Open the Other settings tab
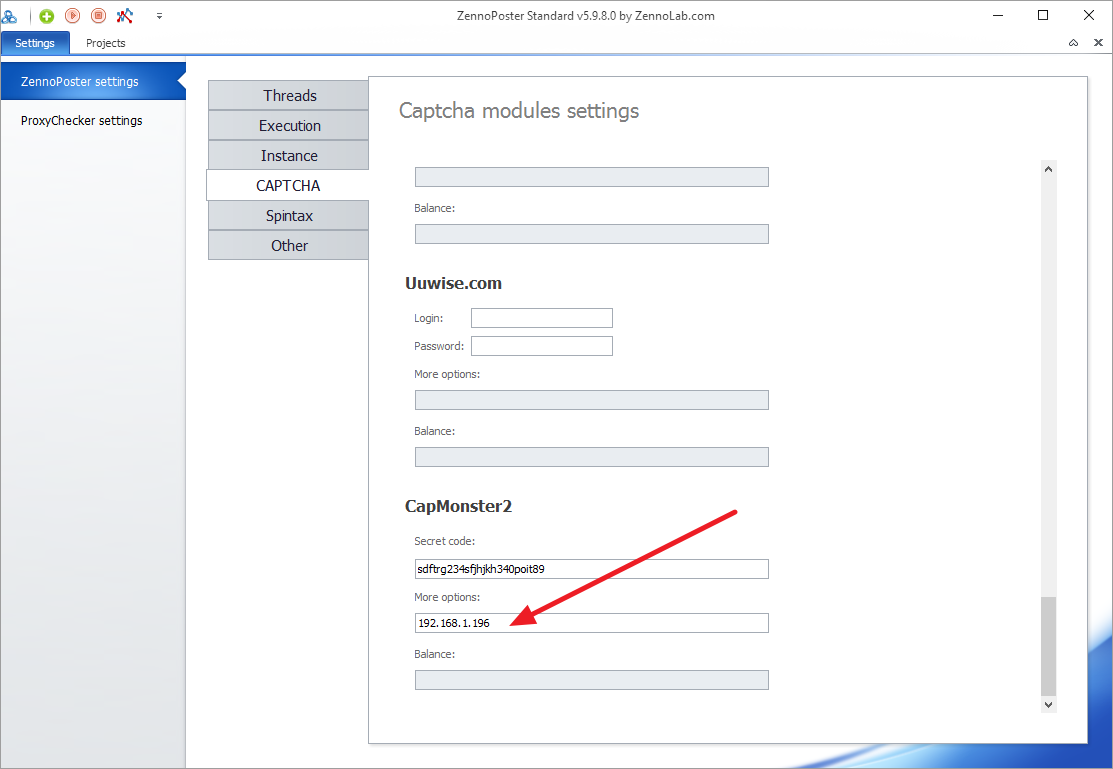1113x769 pixels. click(289, 245)
